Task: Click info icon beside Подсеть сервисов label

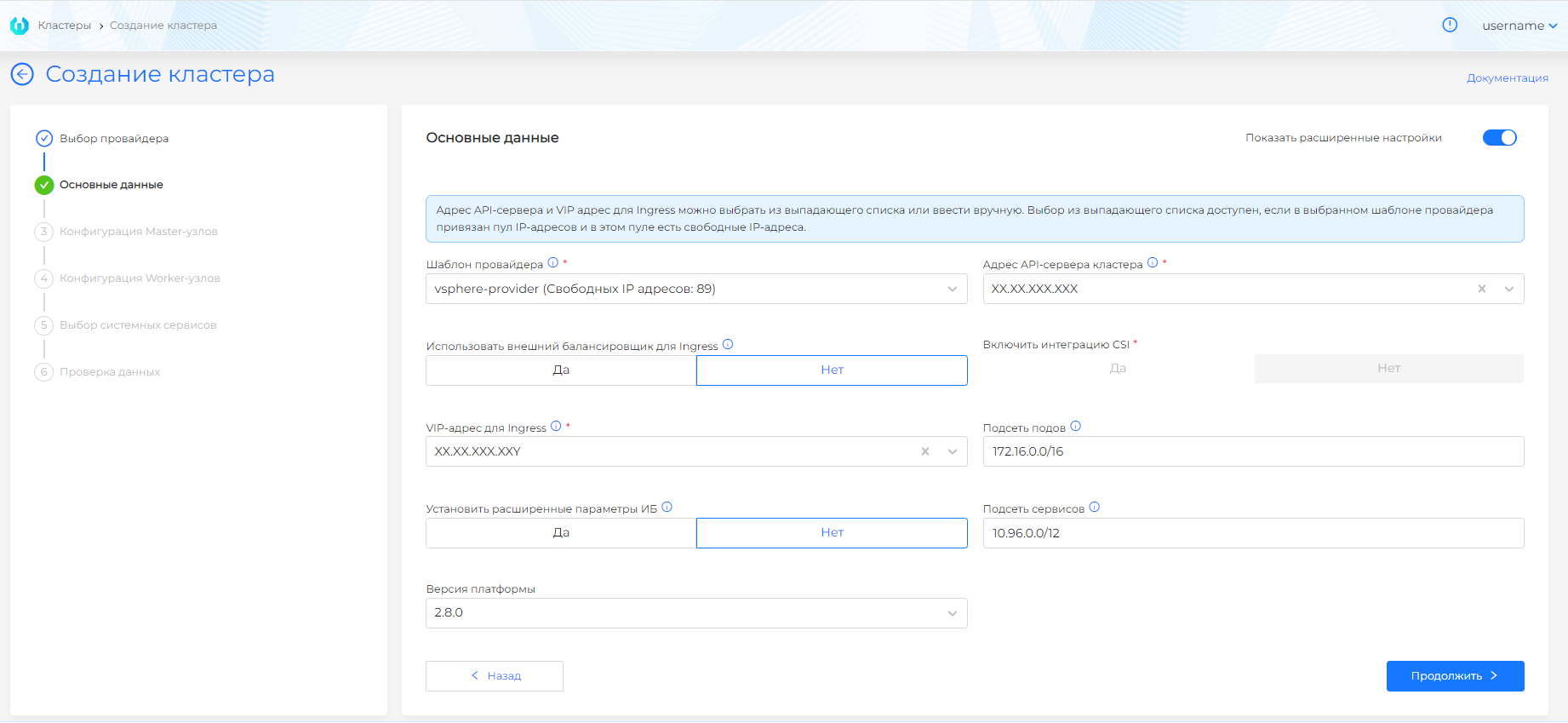Action: [1095, 508]
